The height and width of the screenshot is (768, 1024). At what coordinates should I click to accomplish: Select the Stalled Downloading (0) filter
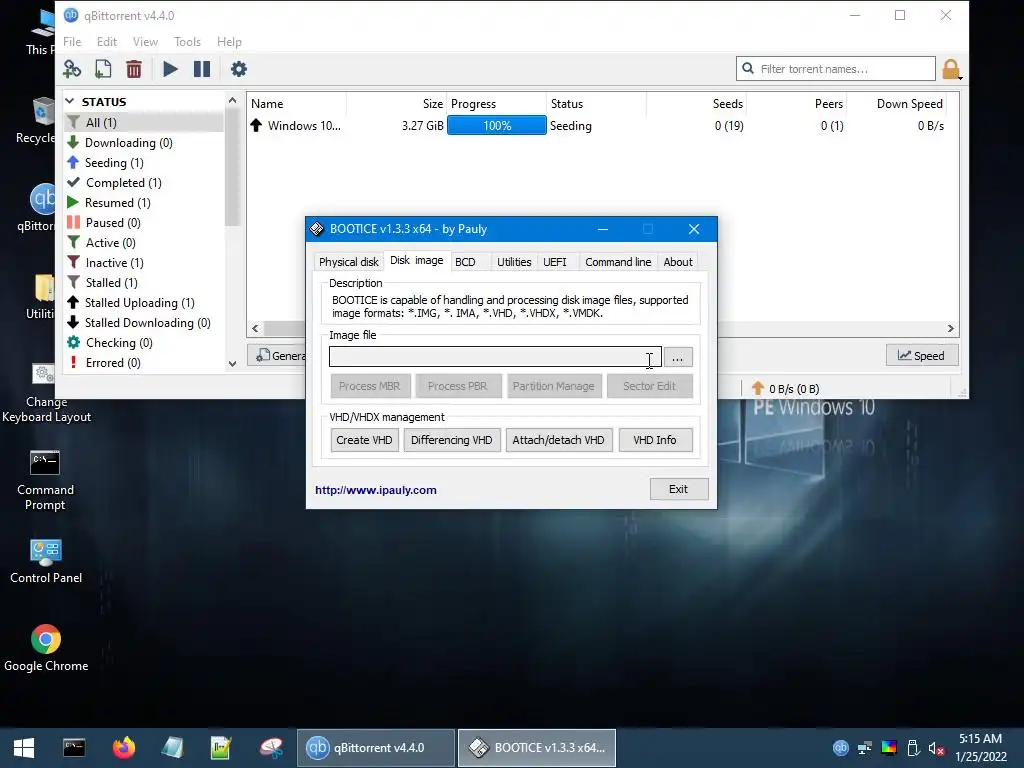coord(148,323)
